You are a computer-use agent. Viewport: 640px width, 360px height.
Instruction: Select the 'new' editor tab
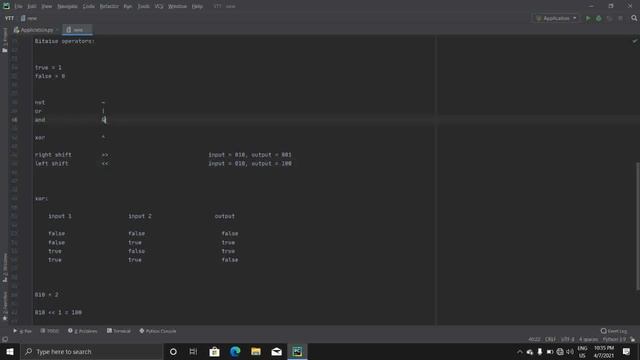77,30
